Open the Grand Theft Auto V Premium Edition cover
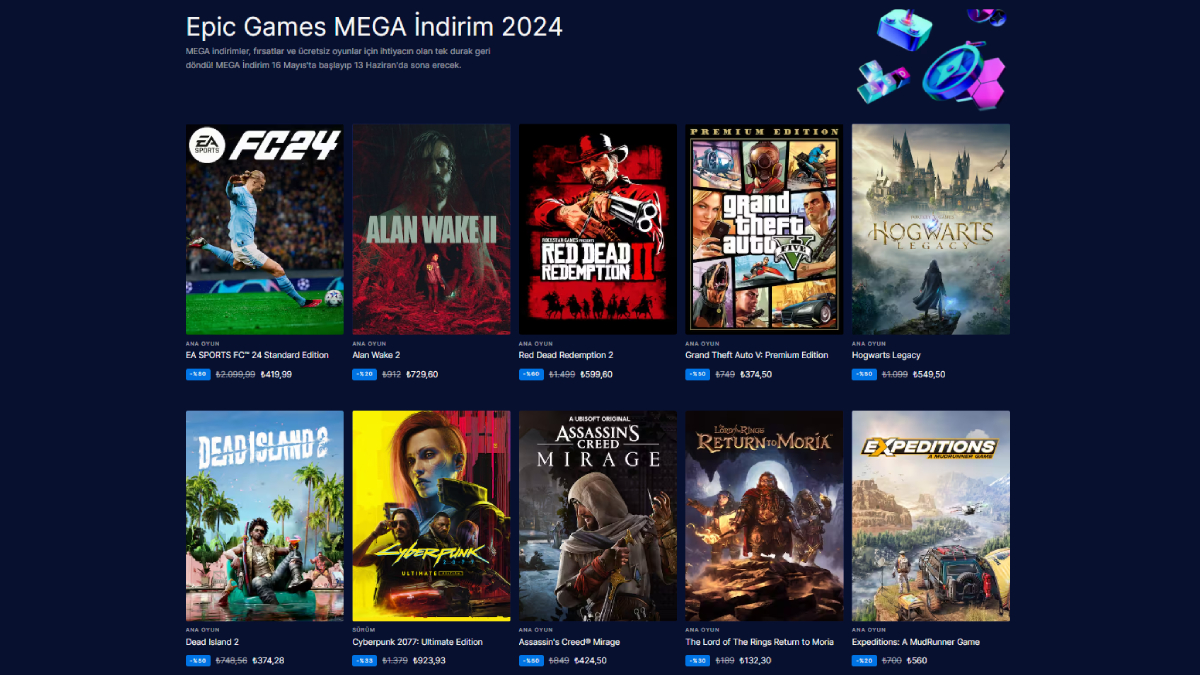The height and width of the screenshot is (675, 1200). pyautogui.click(x=764, y=229)
